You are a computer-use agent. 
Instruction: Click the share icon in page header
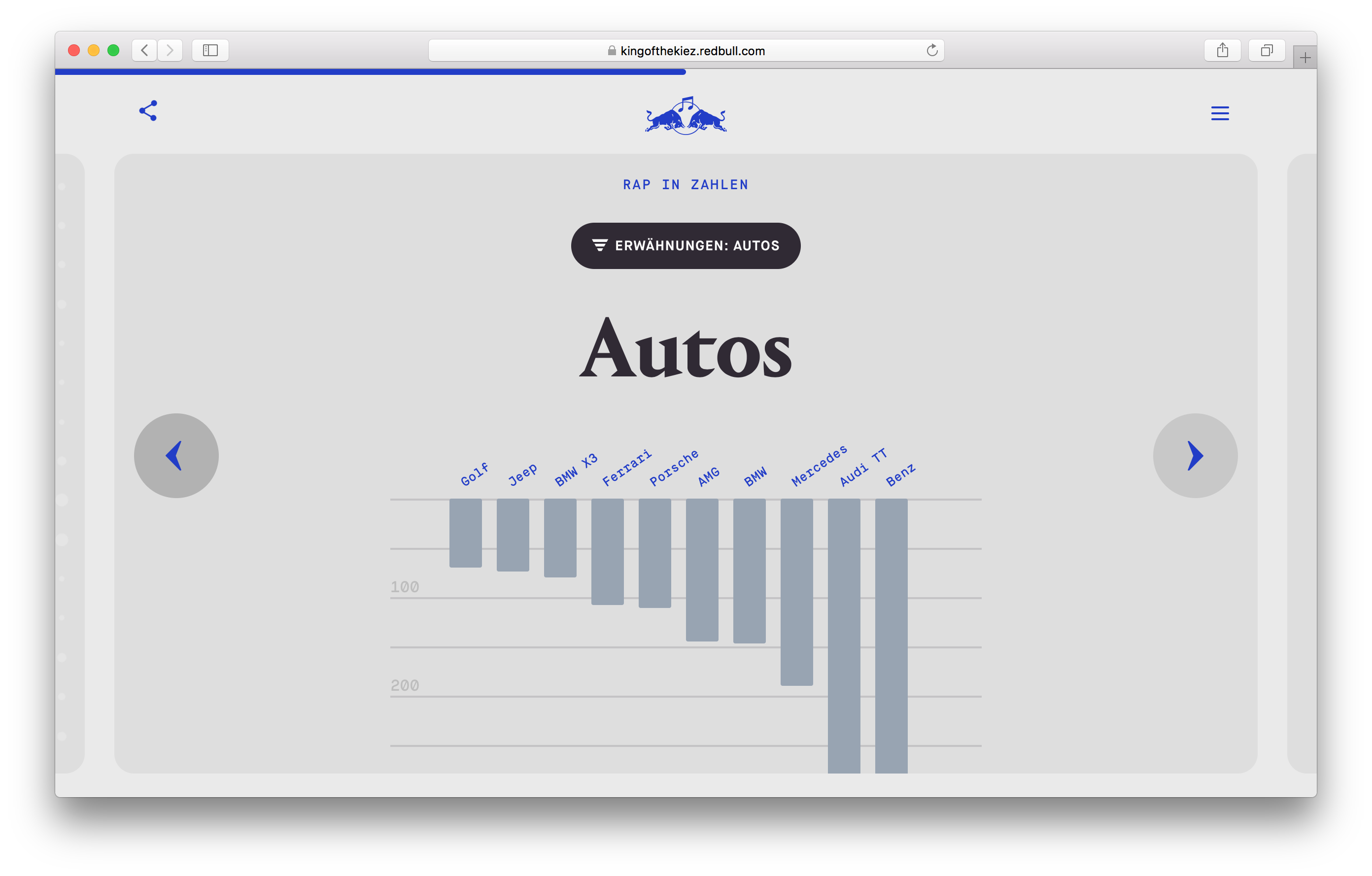click(x=148, y=110)
